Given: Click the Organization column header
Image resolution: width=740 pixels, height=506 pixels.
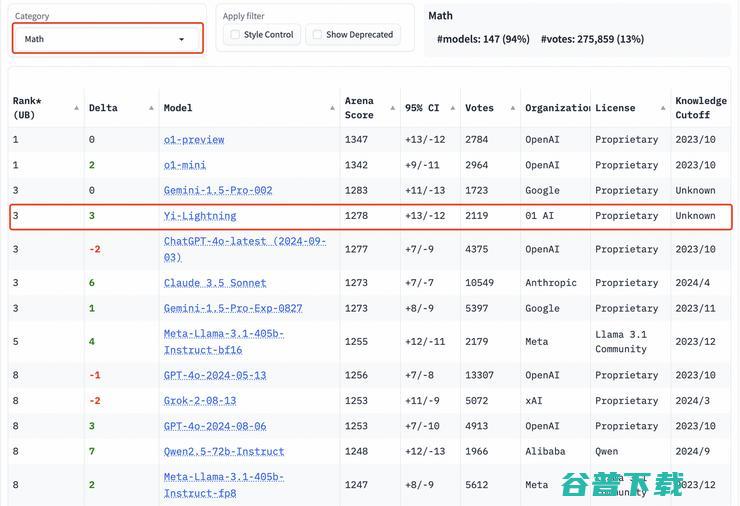Looking at the screenshot, I should point(557,108).
